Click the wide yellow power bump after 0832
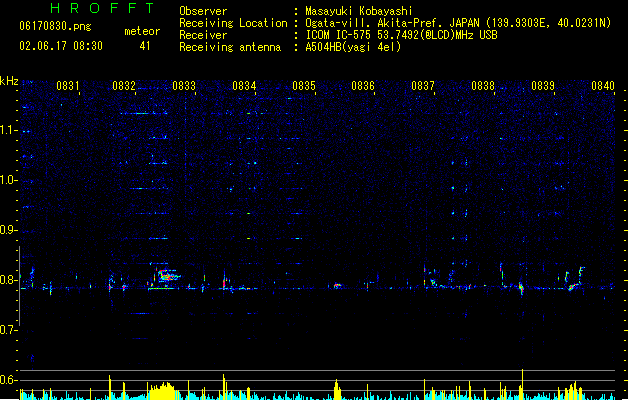 (162, 391)
